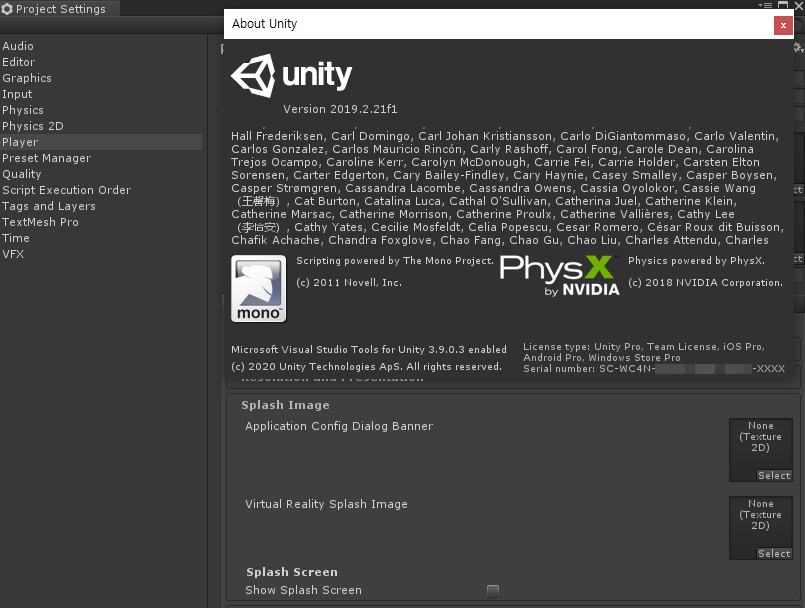Click Select for Application Config Dialog Banner
This screenshot has height=608, width=805.
tap(774, 476)
